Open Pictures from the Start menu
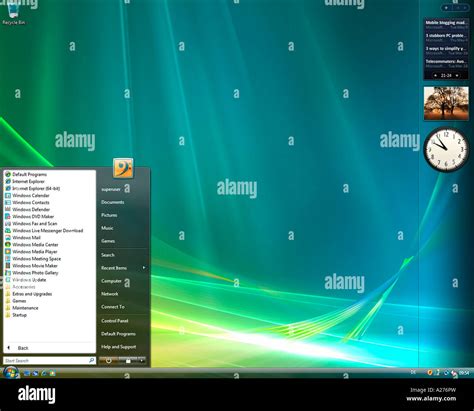474x411 pixels. [x=109, y=215]
